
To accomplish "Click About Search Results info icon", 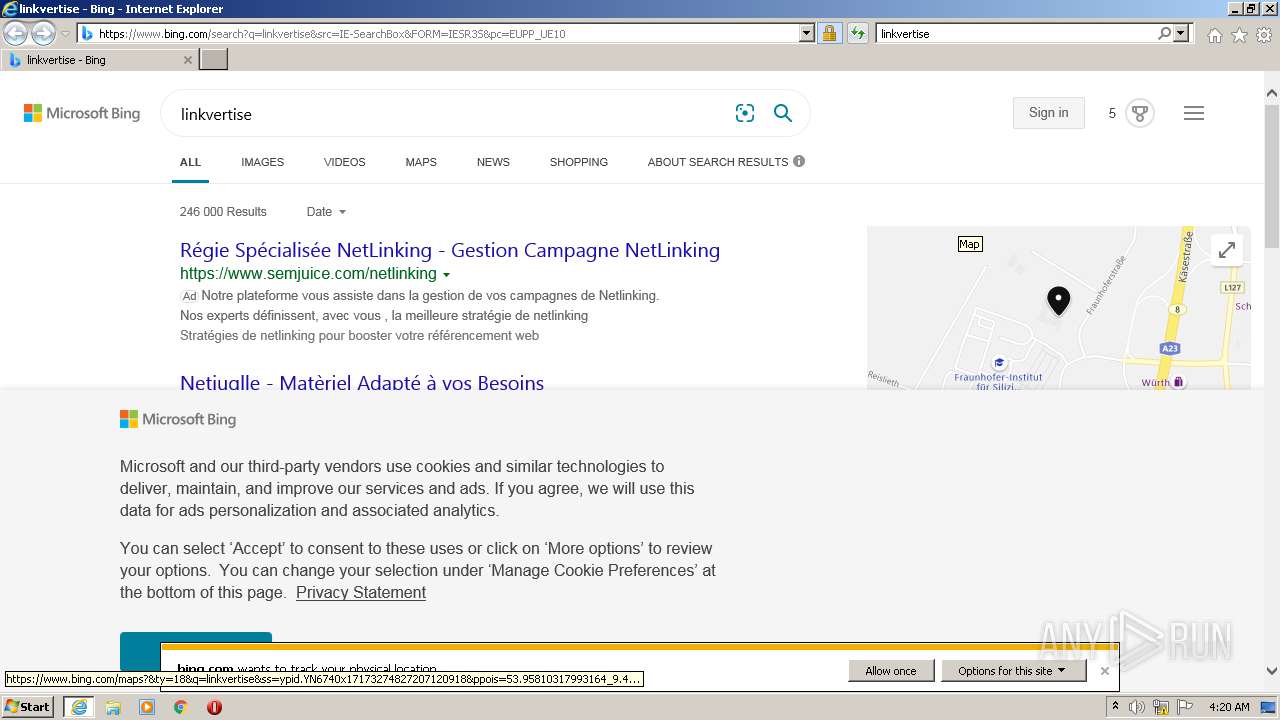I will click(x=799, y=161).
